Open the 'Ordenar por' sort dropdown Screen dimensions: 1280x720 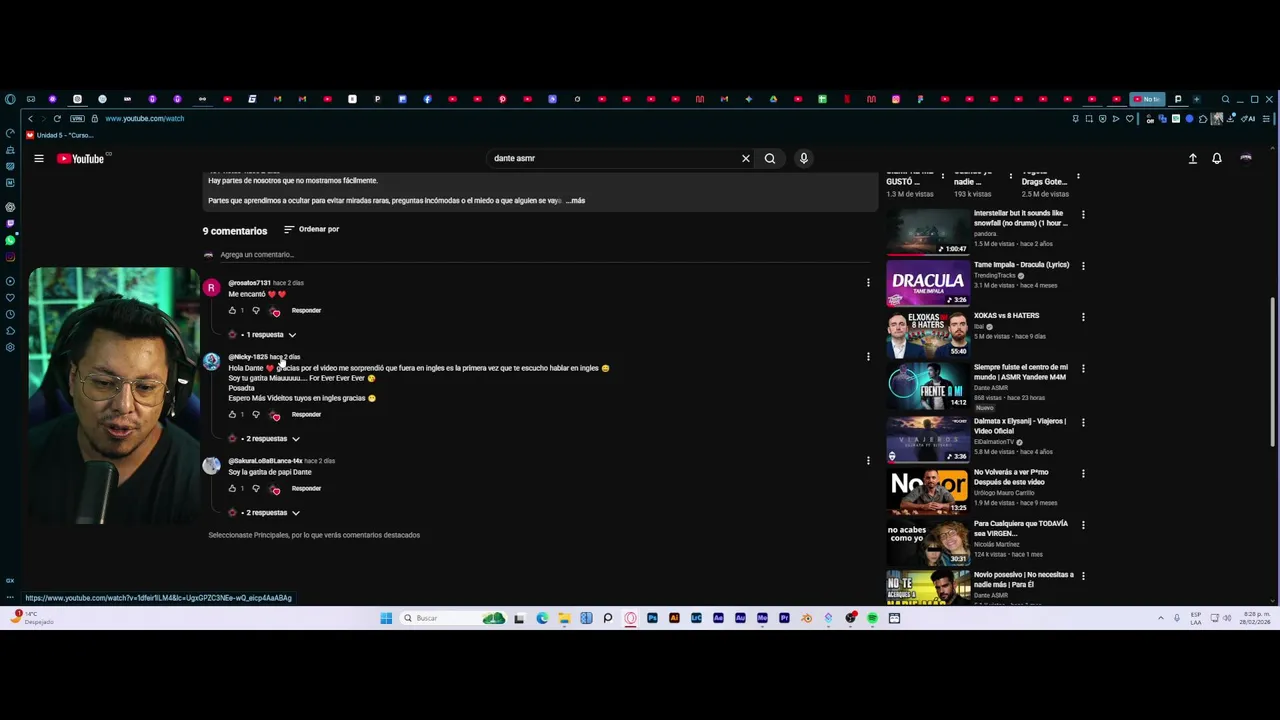tap(311, 229)
